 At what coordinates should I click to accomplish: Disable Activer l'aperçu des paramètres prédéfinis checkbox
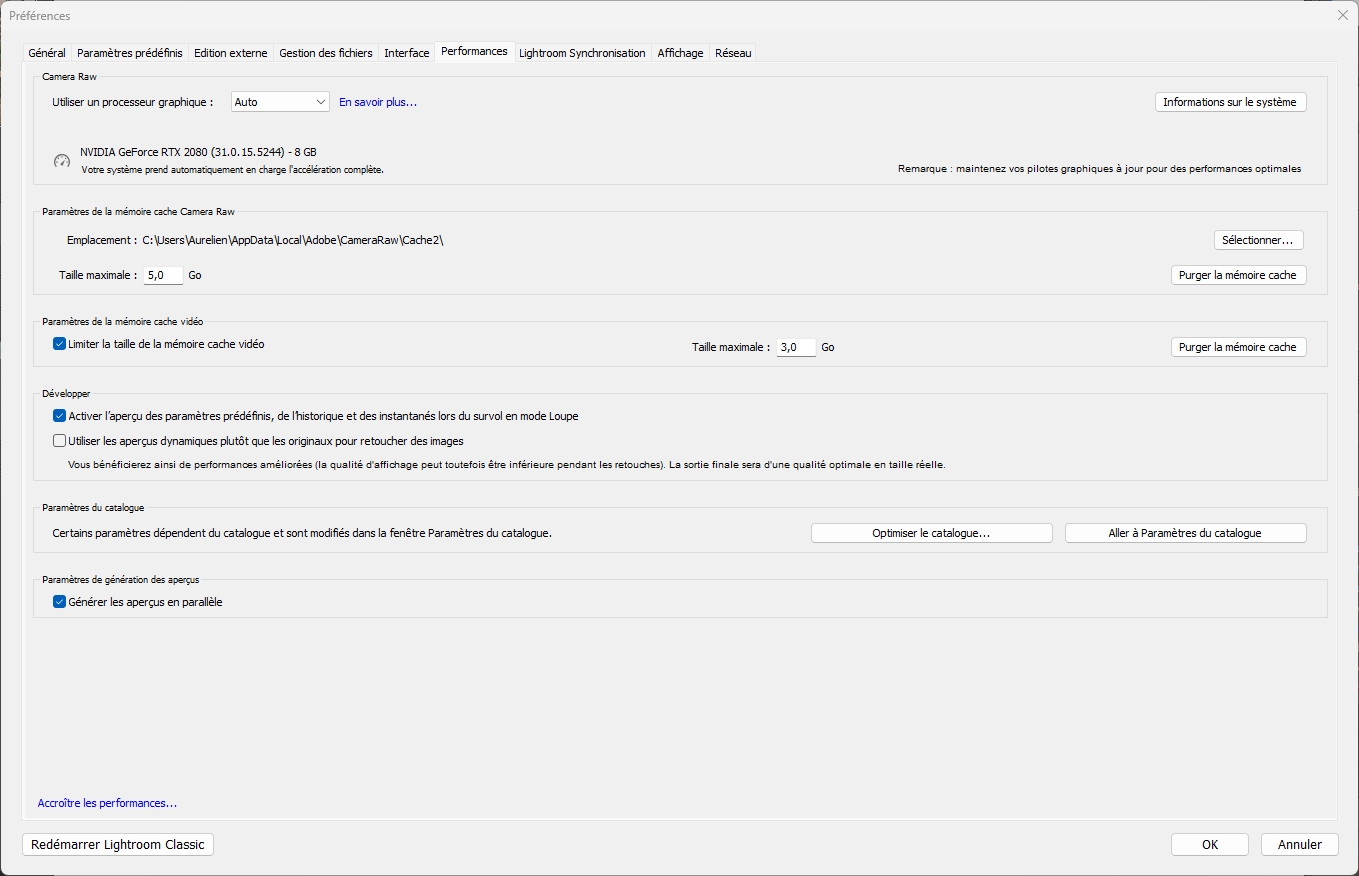59,416
